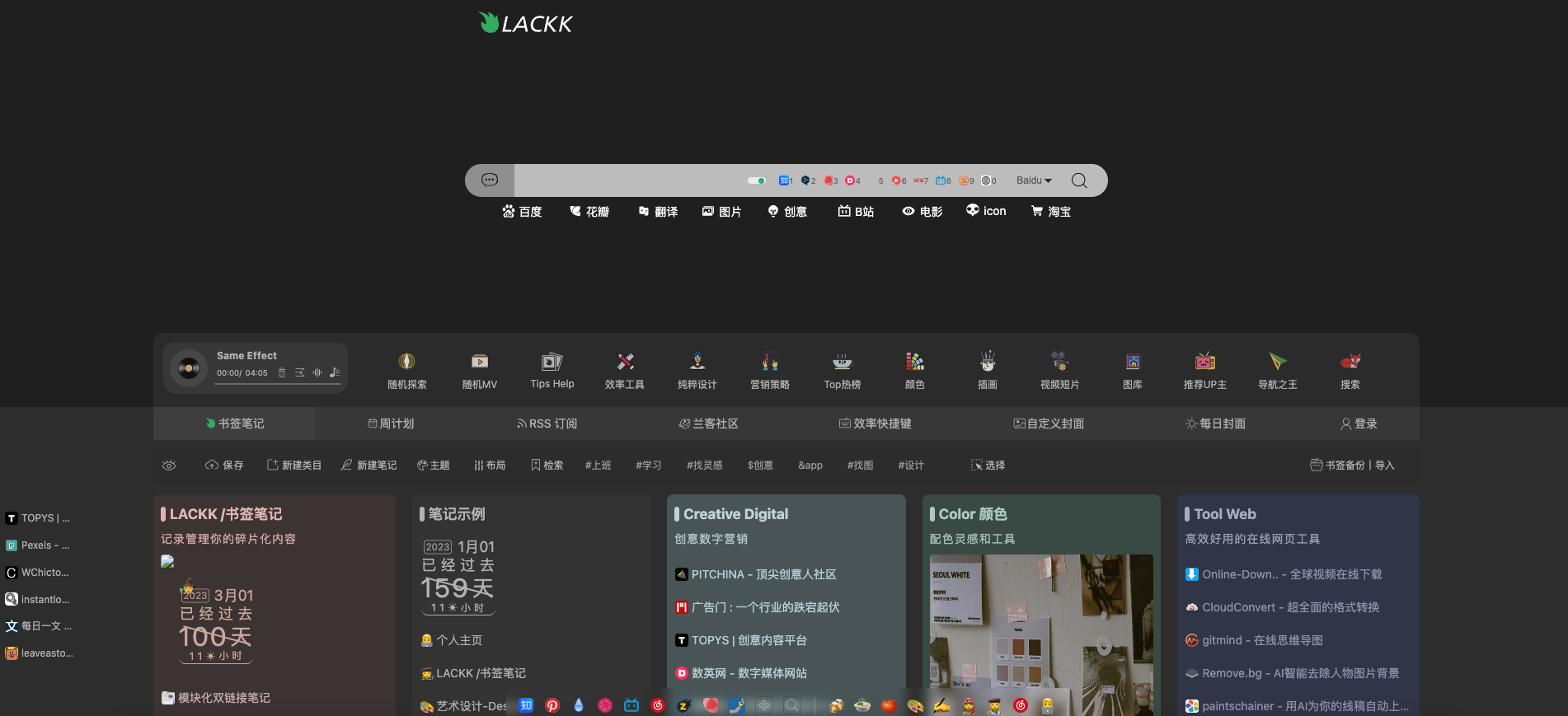This screenshot has width=1568, height=716.
Task: Open the 百度 quick link
Action: tap(522, 212)
